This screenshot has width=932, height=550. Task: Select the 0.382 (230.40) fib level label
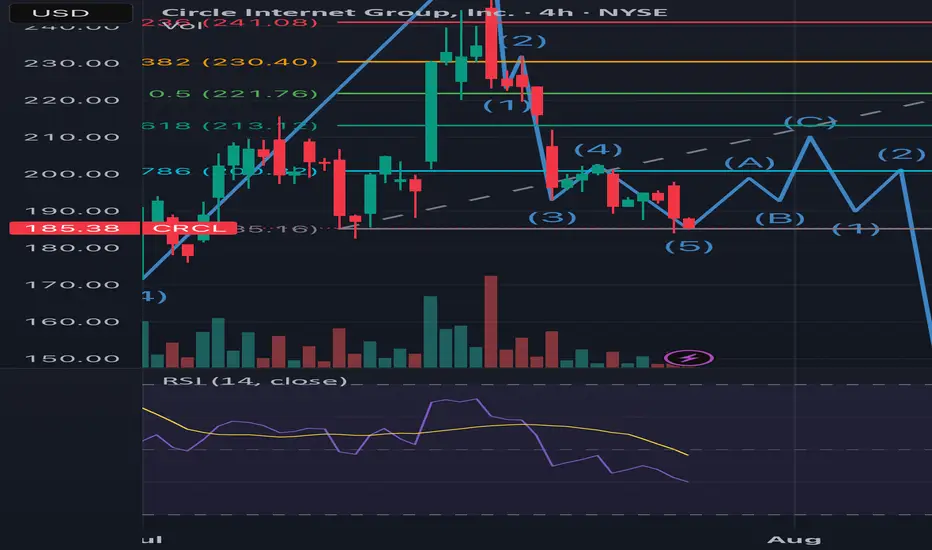tap(231, 62)
